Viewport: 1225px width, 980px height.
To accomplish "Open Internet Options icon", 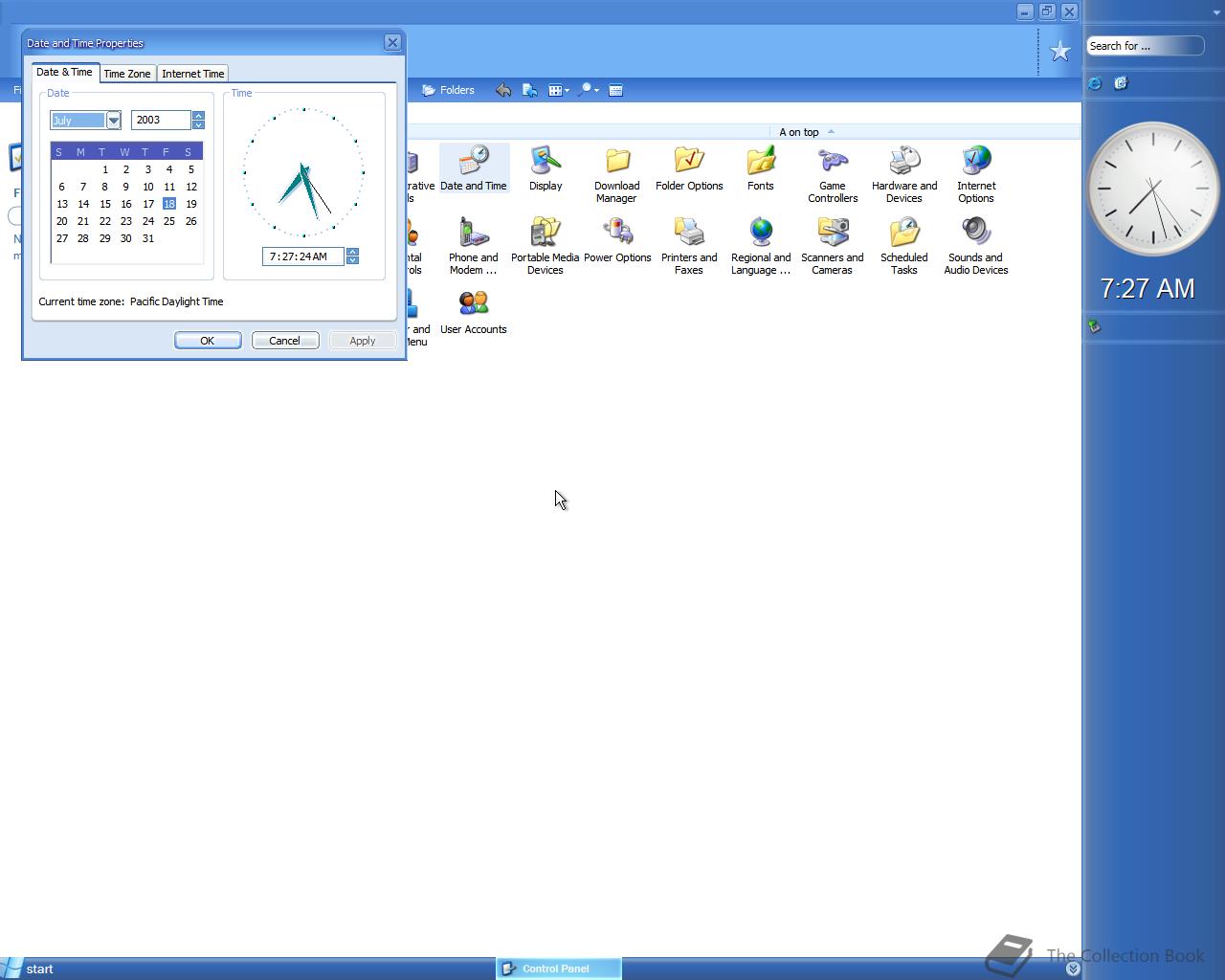I will pos(976,174).
